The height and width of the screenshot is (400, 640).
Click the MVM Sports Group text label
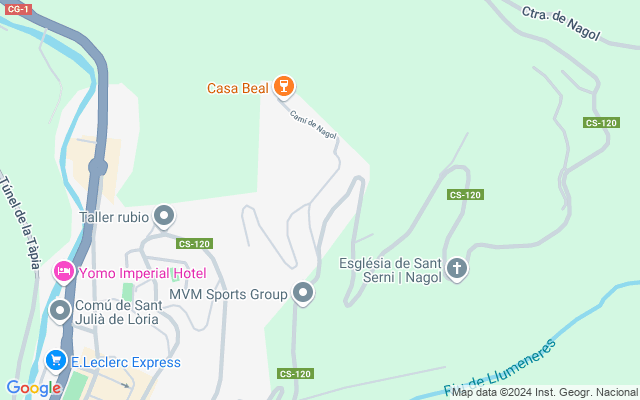228,294
